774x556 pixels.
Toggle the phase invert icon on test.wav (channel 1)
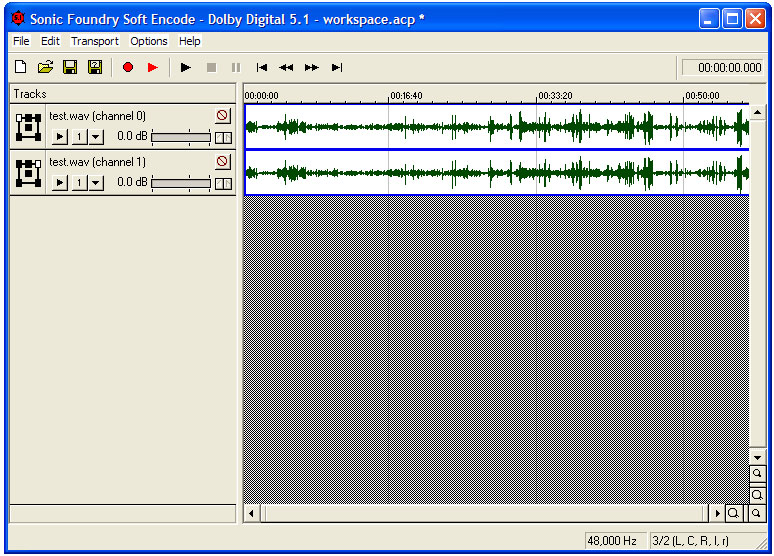[x=223, y=184]
